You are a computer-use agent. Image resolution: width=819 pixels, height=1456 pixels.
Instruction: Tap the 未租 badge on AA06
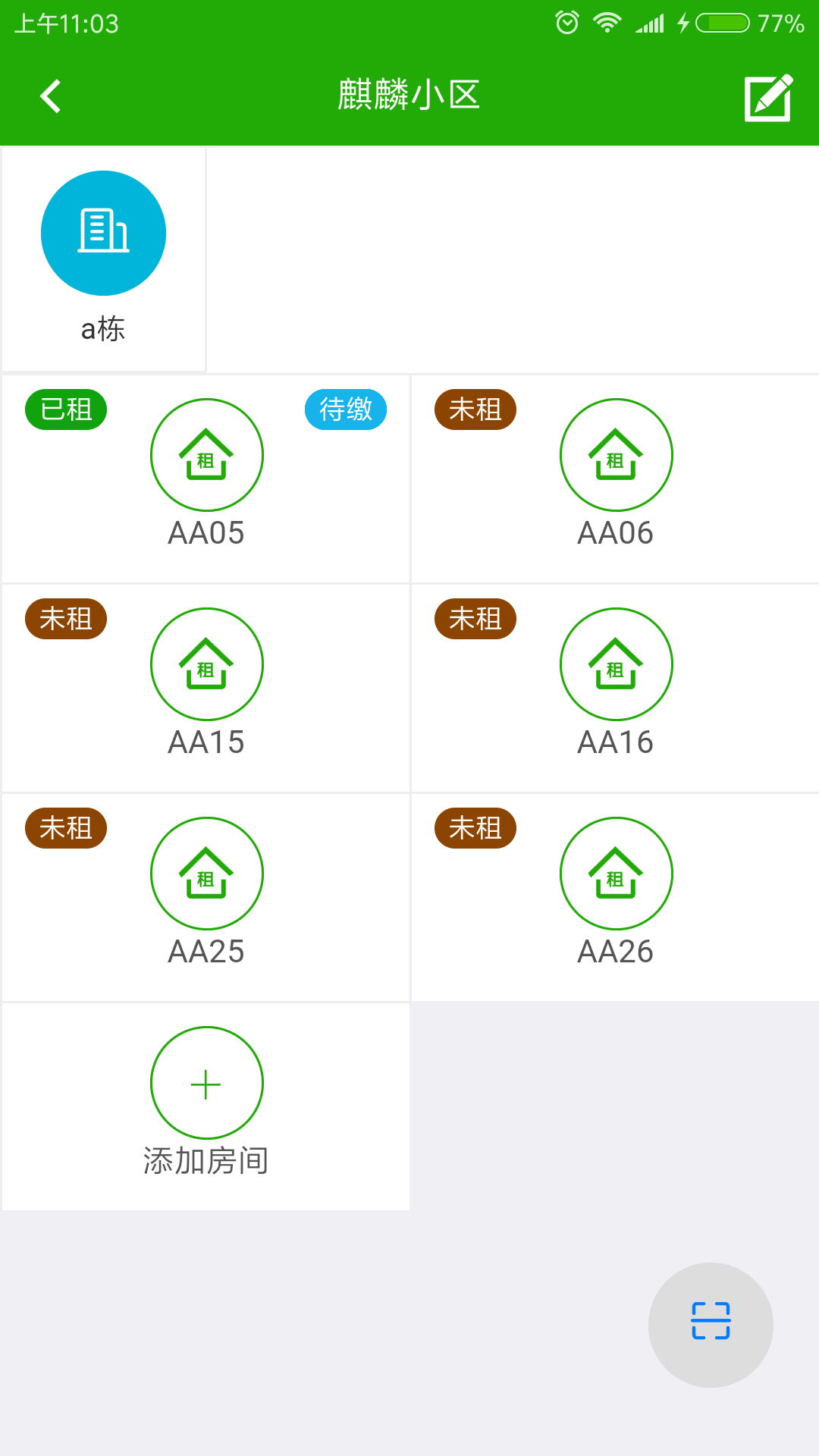(475, 409)
